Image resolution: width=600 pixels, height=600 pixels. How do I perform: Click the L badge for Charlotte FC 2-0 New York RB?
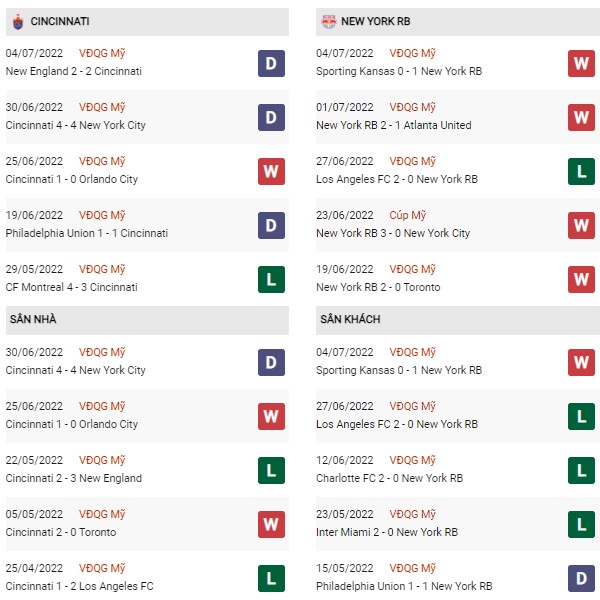[581, 470]
